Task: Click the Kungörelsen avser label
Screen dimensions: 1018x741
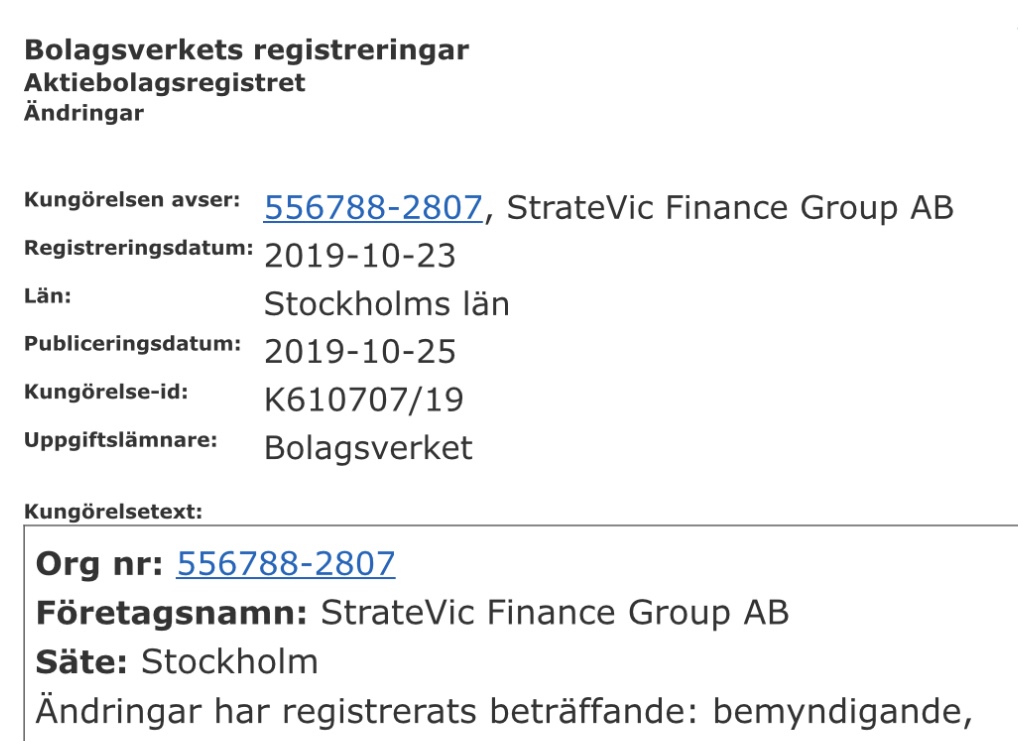Action: pos(132,200)
